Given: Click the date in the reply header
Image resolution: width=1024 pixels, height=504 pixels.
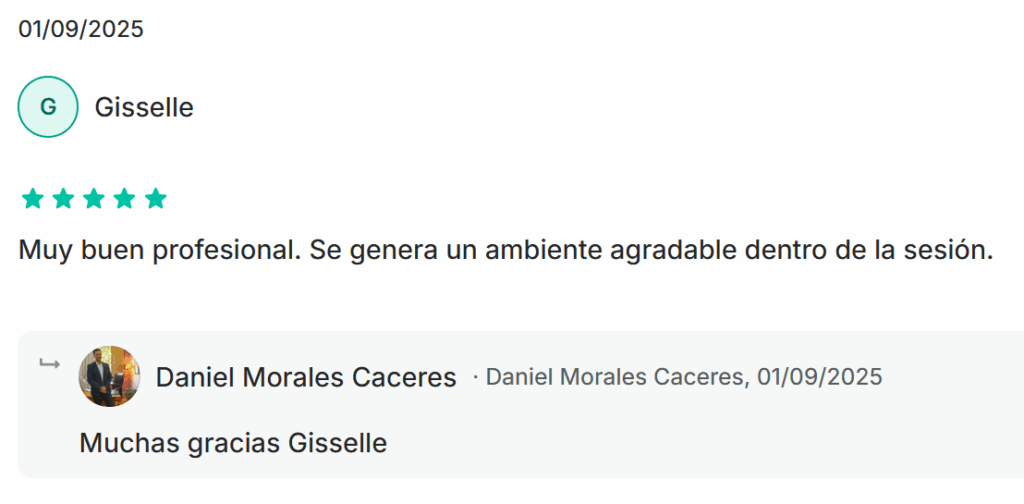Looking at the screenshot, I should (x=820, y=377).
